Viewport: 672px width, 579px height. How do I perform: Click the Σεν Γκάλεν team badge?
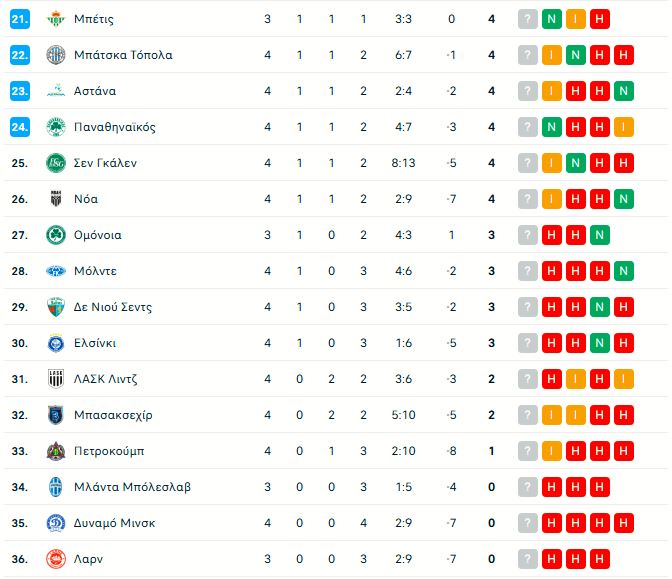click(x=56, y=163)
